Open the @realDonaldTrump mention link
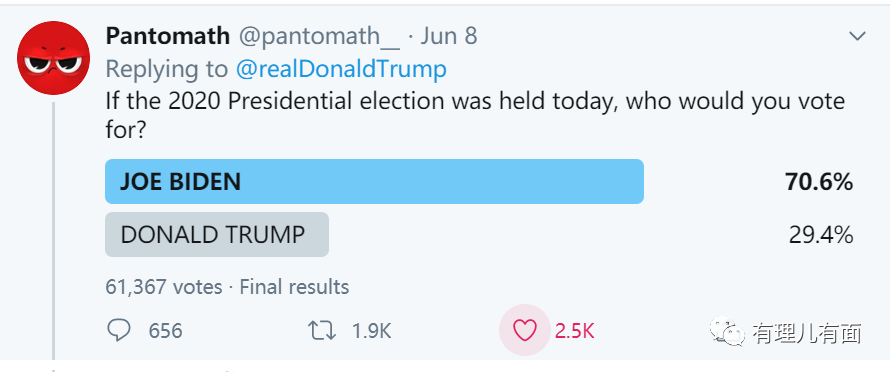Viewport: 890px width, 372px height. coord(341,69)
